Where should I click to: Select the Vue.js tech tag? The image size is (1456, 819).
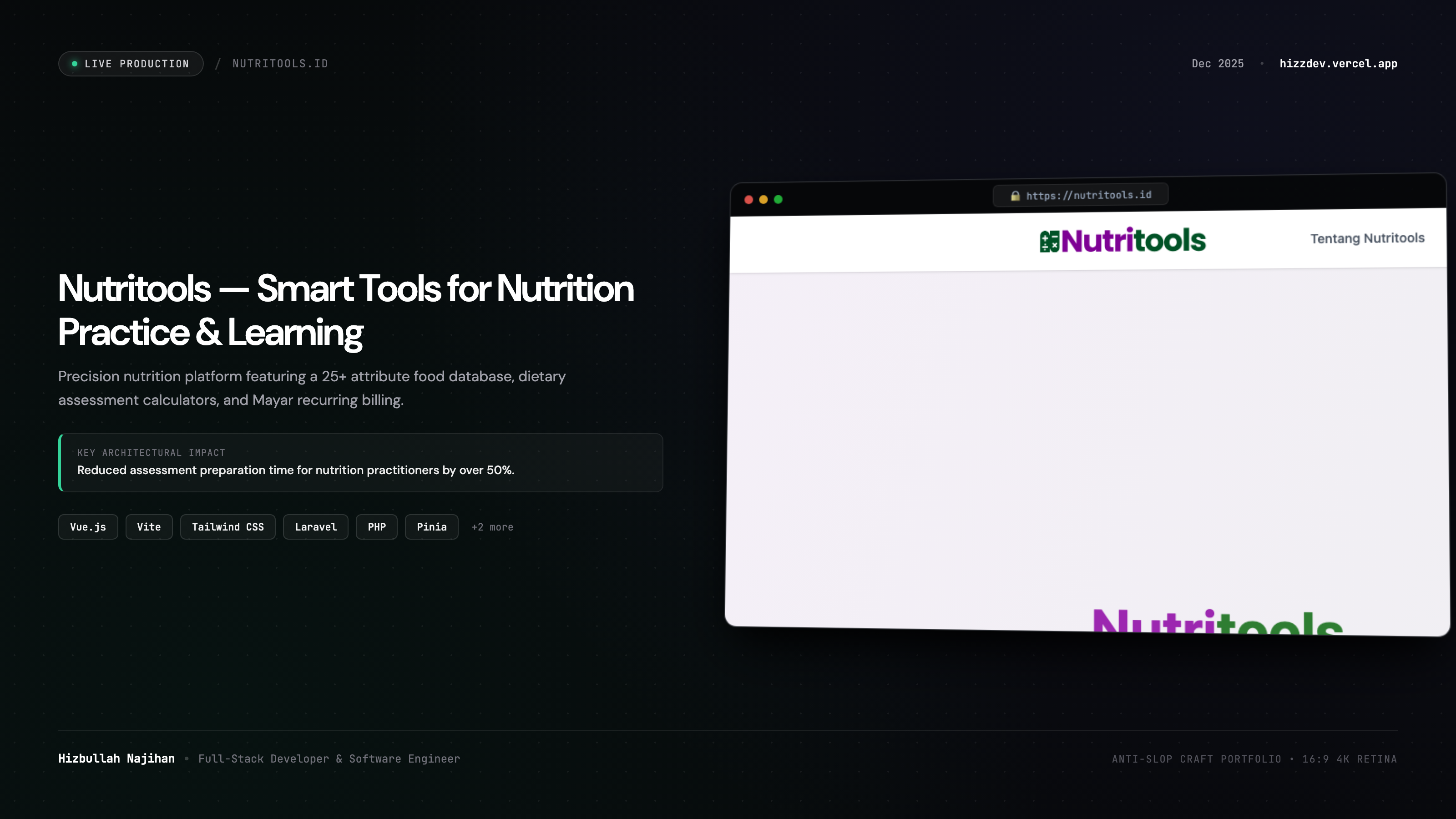88,527
